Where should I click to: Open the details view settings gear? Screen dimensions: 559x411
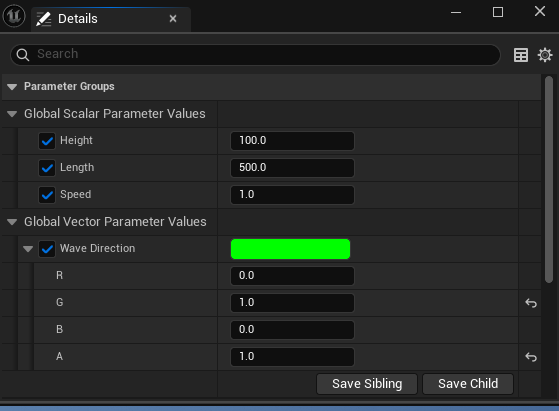pos(545,55)
